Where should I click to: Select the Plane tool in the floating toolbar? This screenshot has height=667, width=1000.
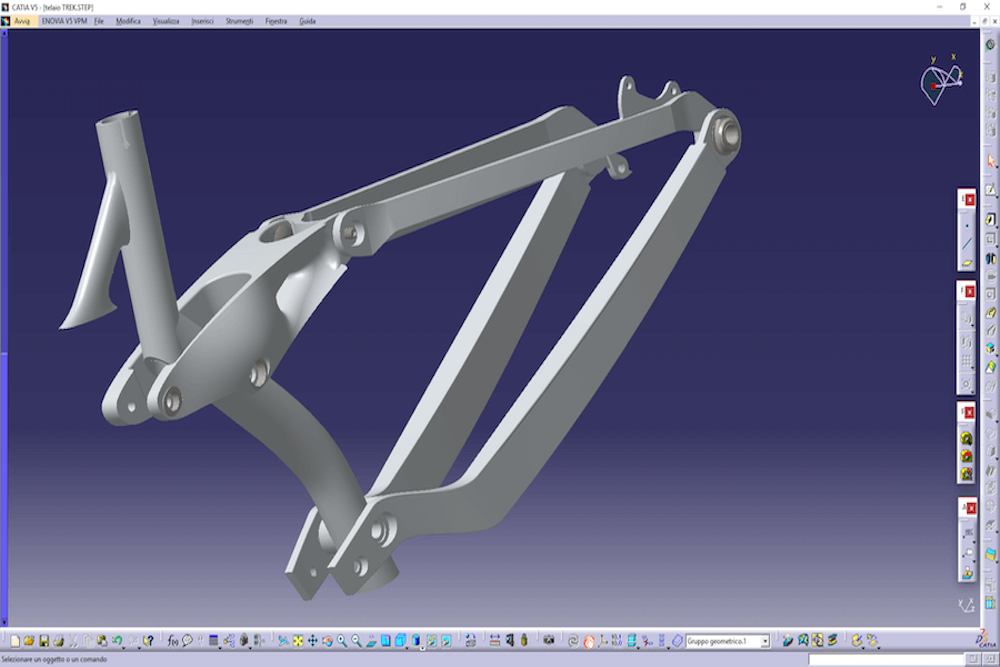tap(967, 262)
